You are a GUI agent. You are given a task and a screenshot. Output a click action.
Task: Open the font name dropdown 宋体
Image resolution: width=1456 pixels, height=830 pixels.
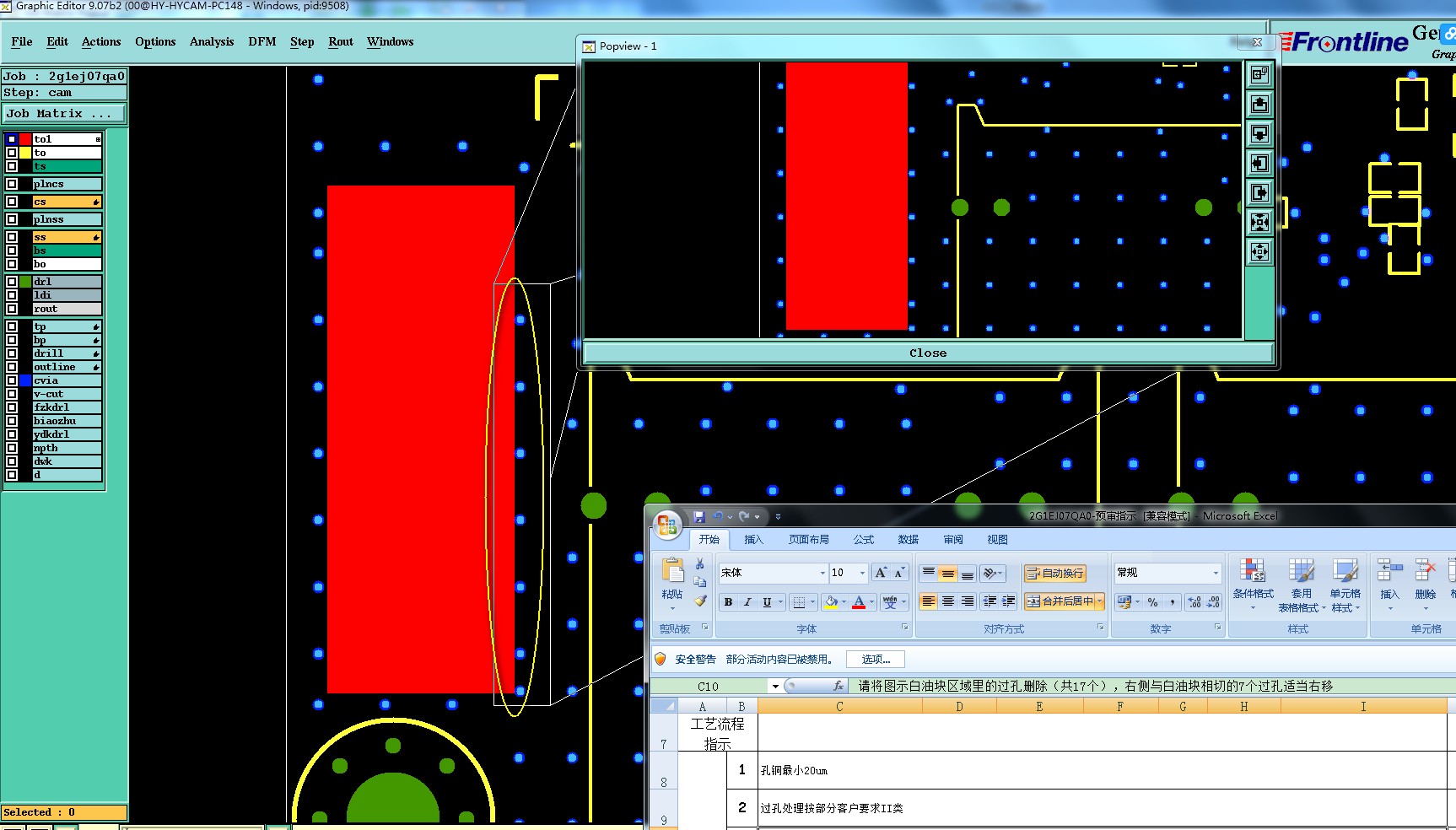[822, 573]
